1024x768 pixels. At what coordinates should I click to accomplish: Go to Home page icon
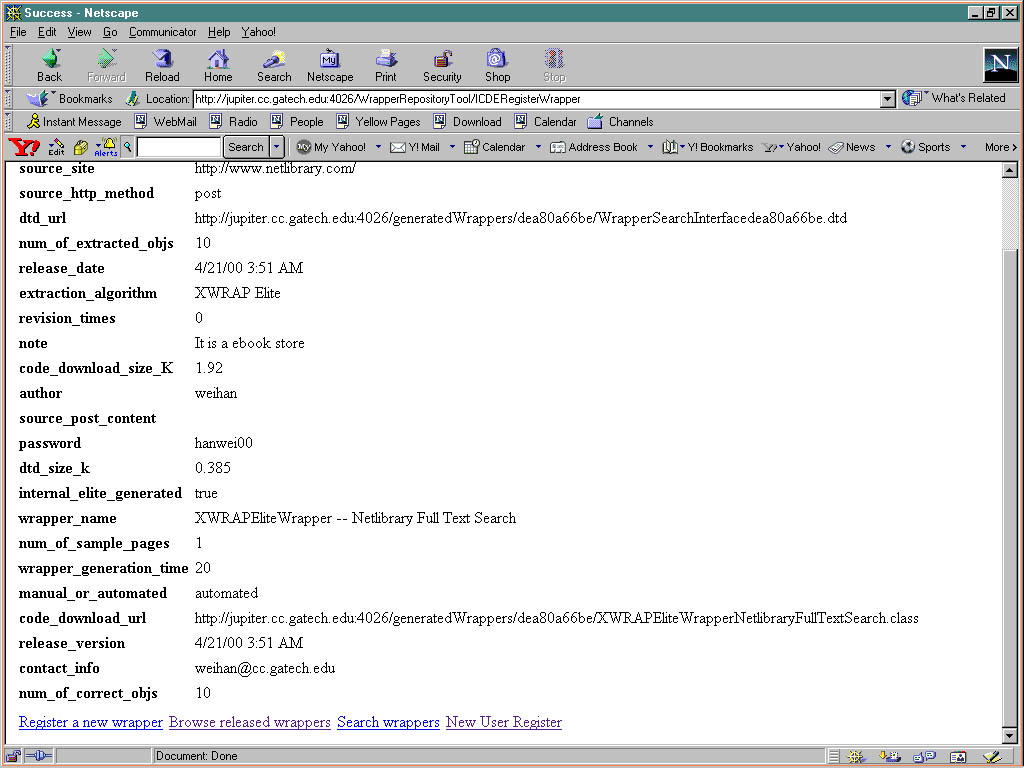click(218, 65)
